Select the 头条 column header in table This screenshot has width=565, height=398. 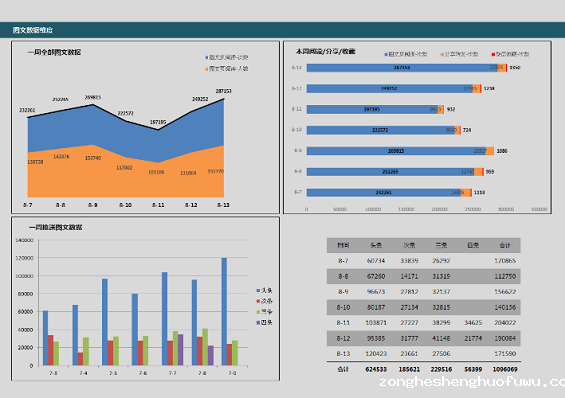point(376,246)
